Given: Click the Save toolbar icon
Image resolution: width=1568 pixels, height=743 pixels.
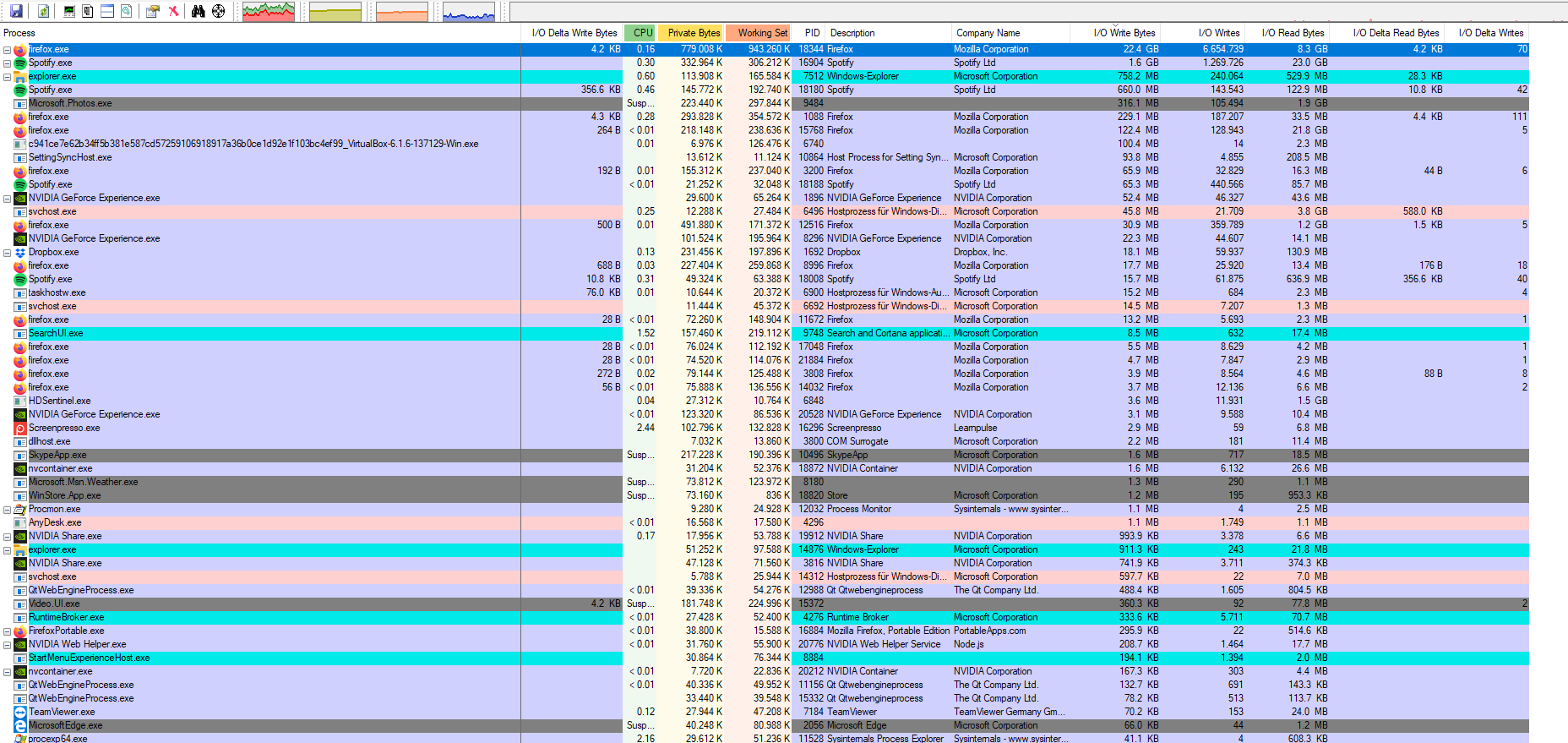Looking at the screenshot, I should [16, 11].
